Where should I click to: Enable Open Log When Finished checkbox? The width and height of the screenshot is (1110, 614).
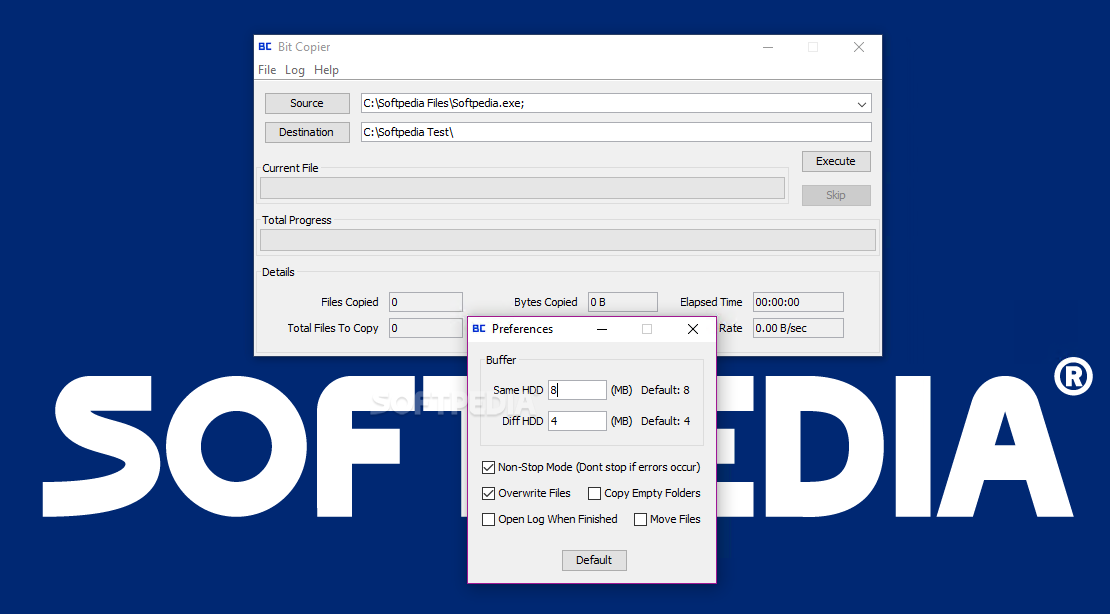(488, 520)
